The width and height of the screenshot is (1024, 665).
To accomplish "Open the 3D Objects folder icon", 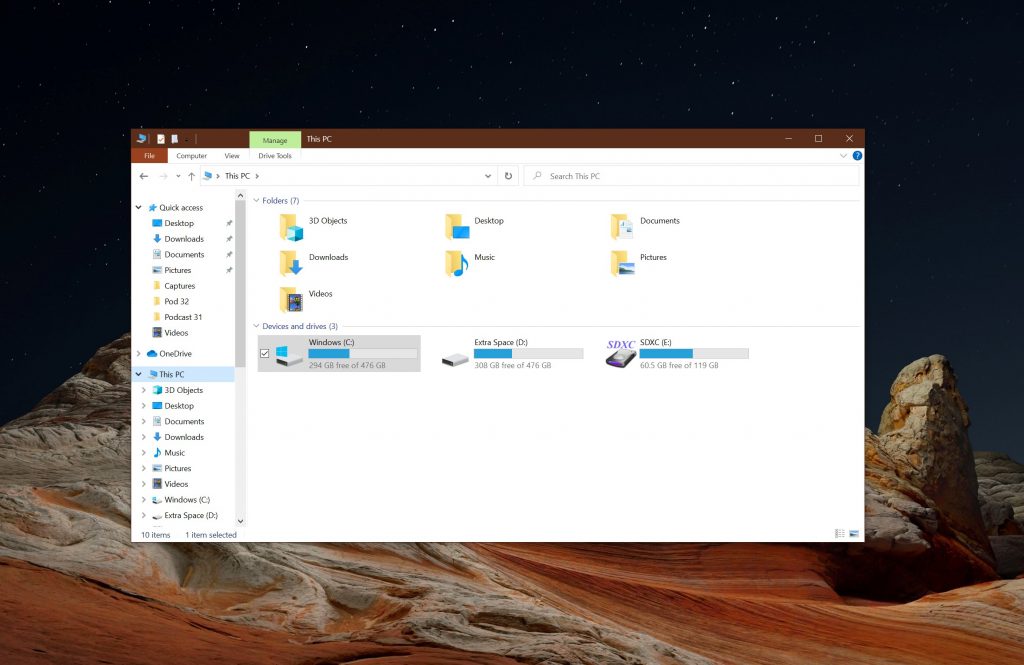I will 291,227.
